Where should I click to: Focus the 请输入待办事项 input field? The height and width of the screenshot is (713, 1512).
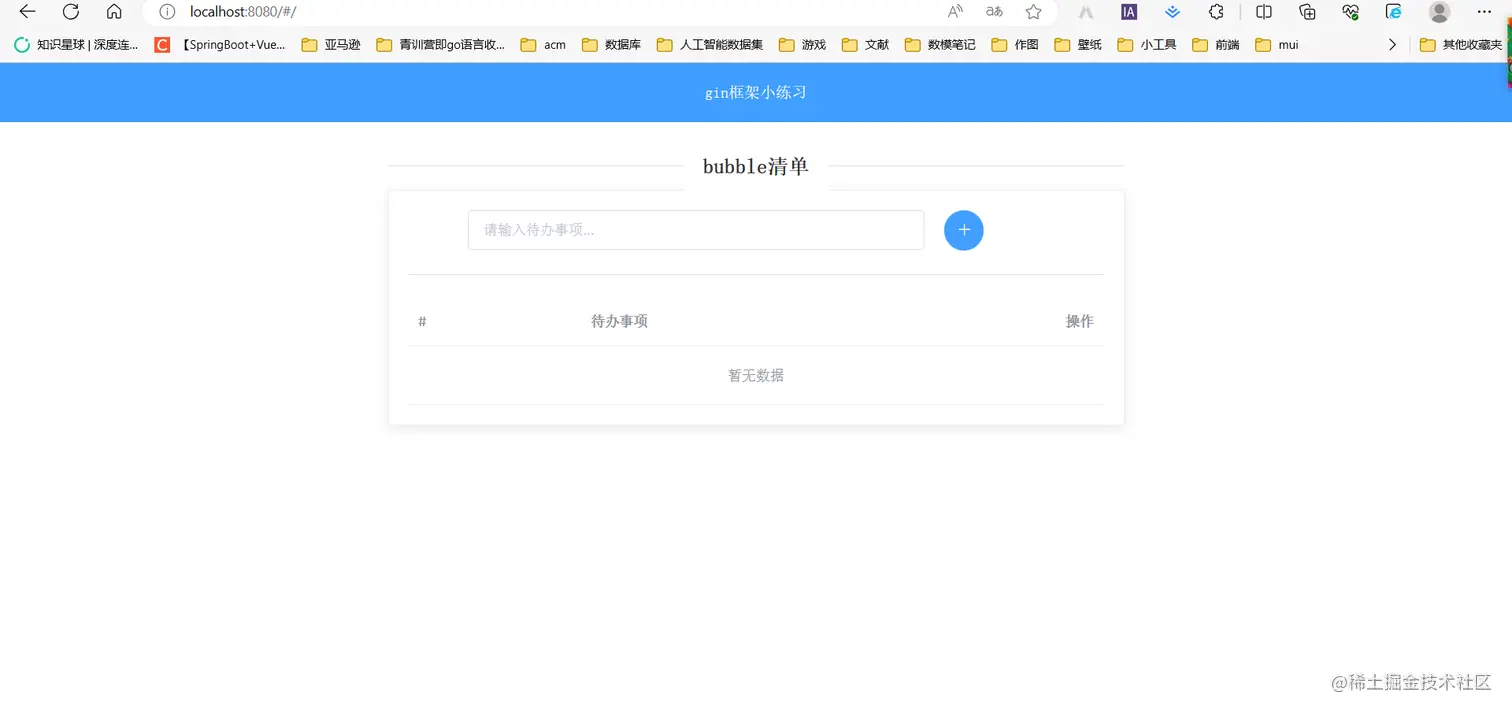(x=696, y=230)
